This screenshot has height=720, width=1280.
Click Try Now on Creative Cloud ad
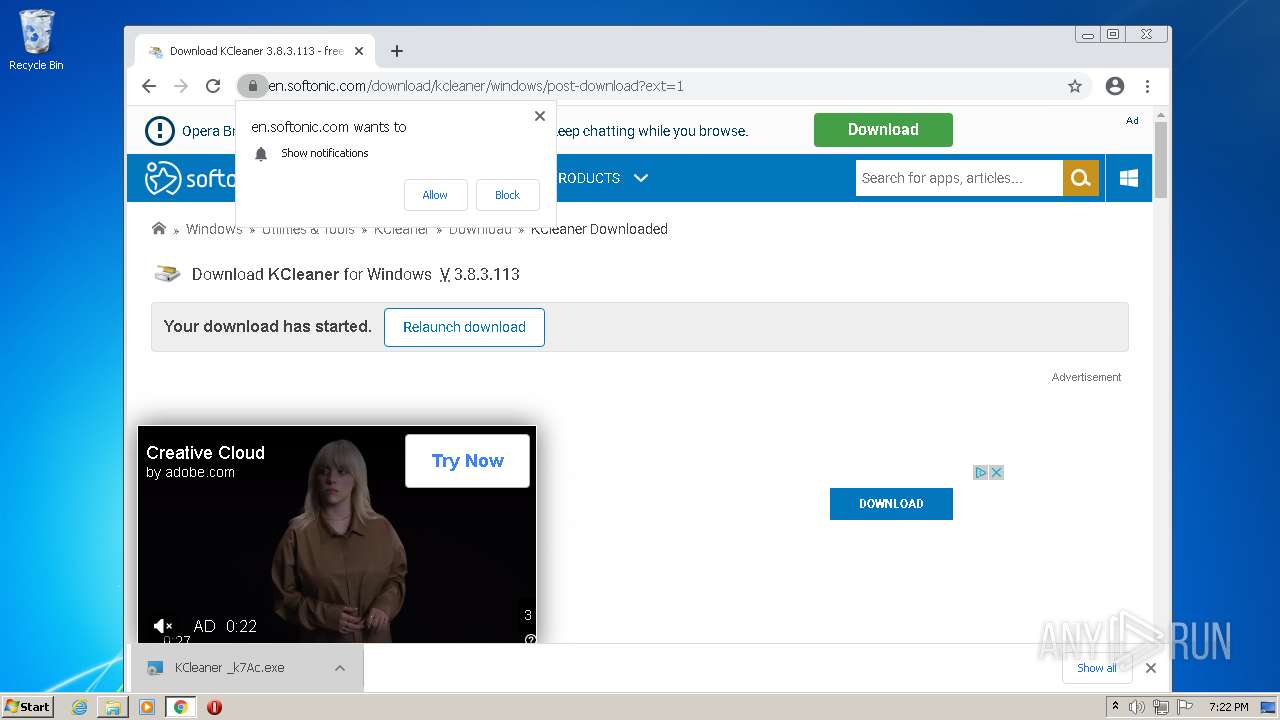point(467,461)
